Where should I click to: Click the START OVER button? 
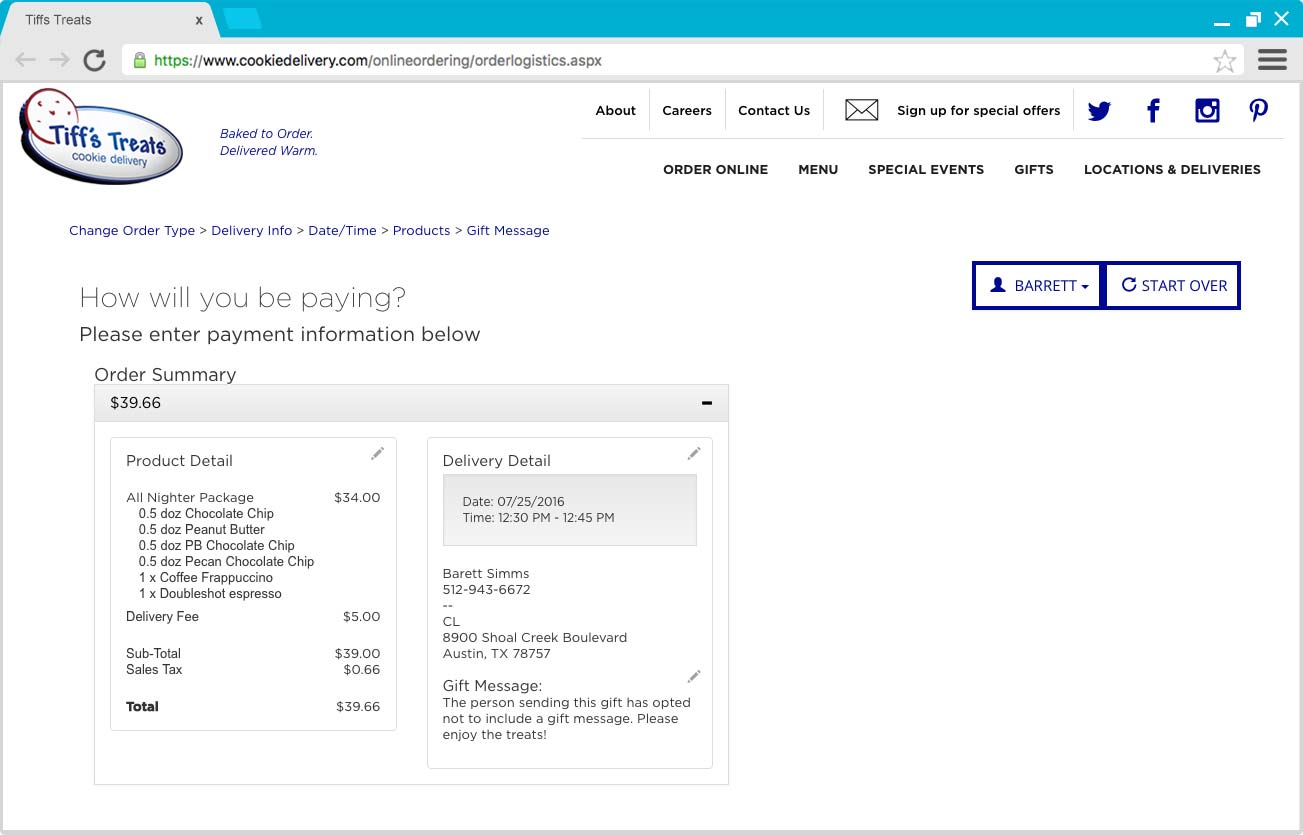1173,286
